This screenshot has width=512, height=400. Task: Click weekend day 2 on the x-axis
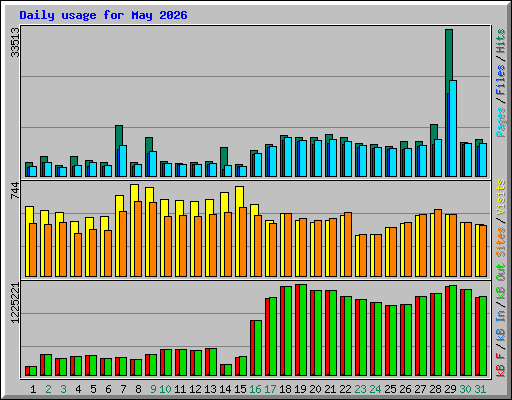(x=48, y=389)
